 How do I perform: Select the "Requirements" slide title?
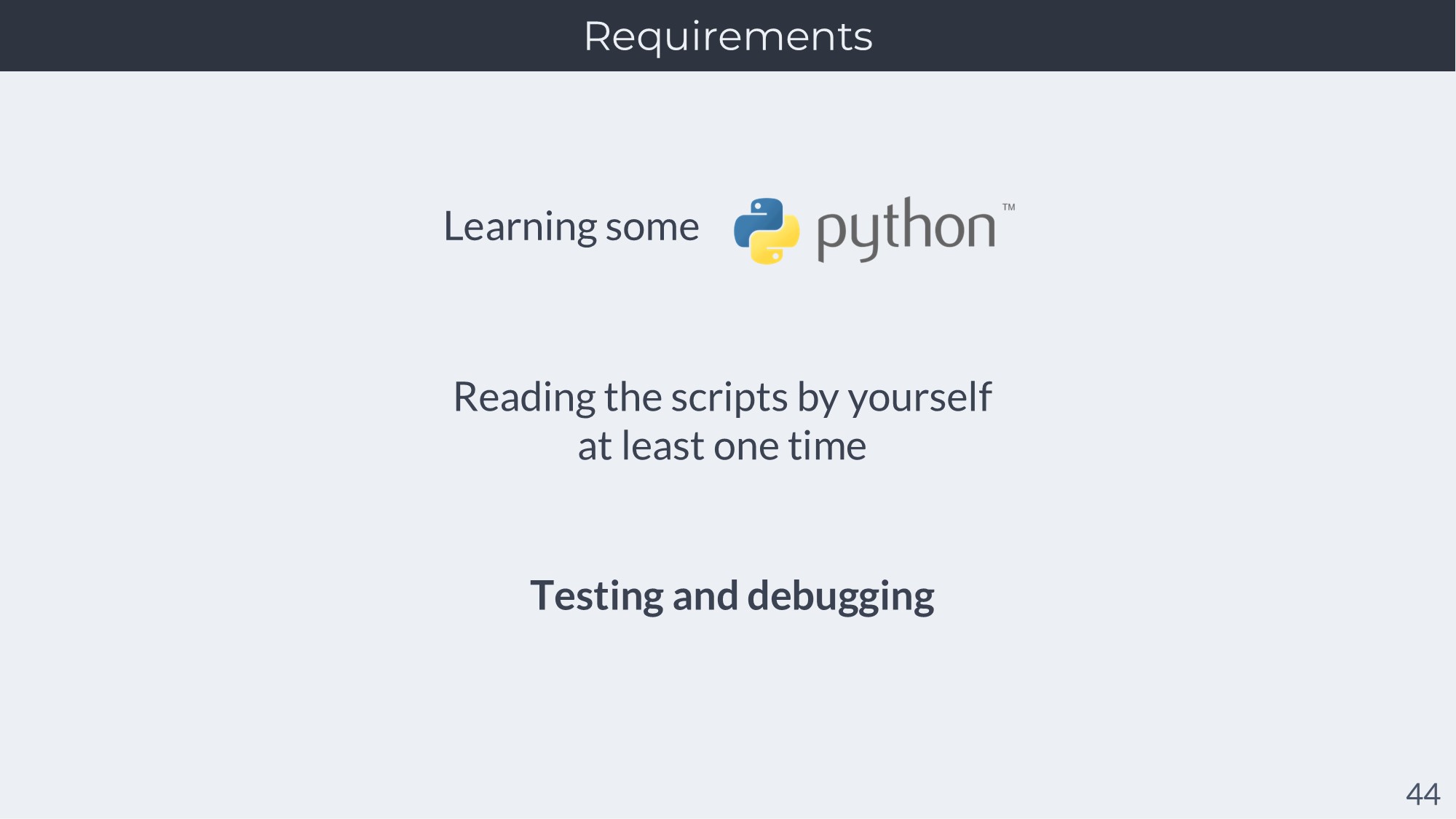[728, 36]
